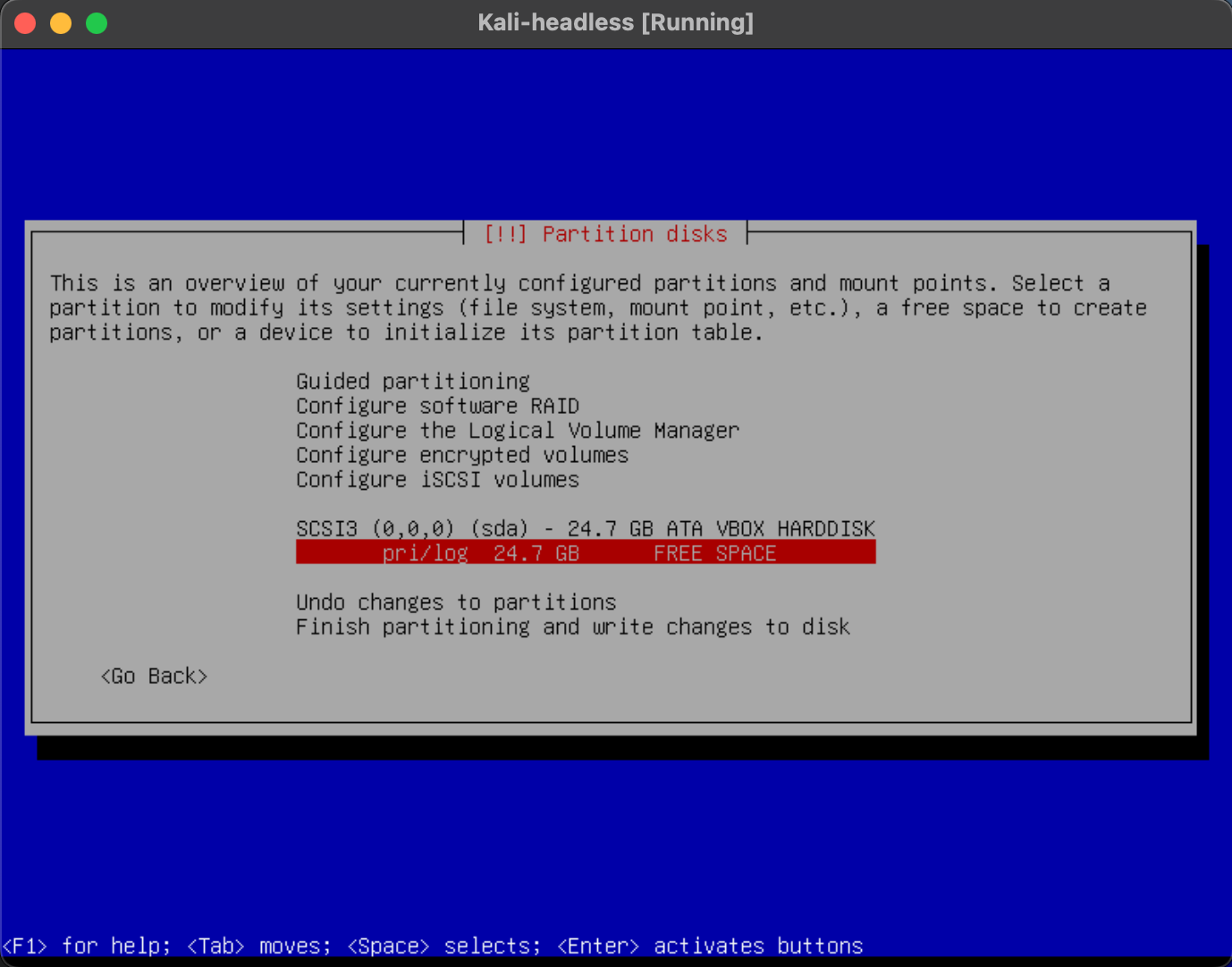Click the Kali-headless [Running] window title
This screenshot has width=1232, height=967.
pos(615,22)
